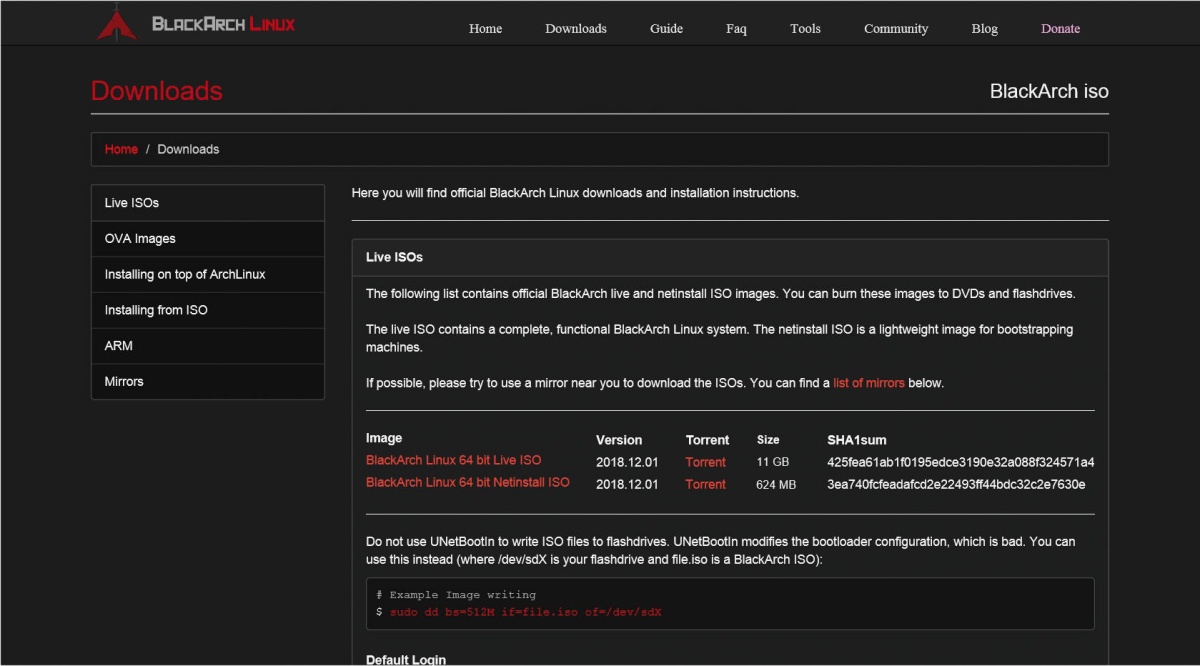1200x666 pixels.
Task: Click the Netinstall SHA1sum 3ea740fcfeadafcd2e22493ff44bdc32c2e7630e
Action: click(x=956, y=484)
